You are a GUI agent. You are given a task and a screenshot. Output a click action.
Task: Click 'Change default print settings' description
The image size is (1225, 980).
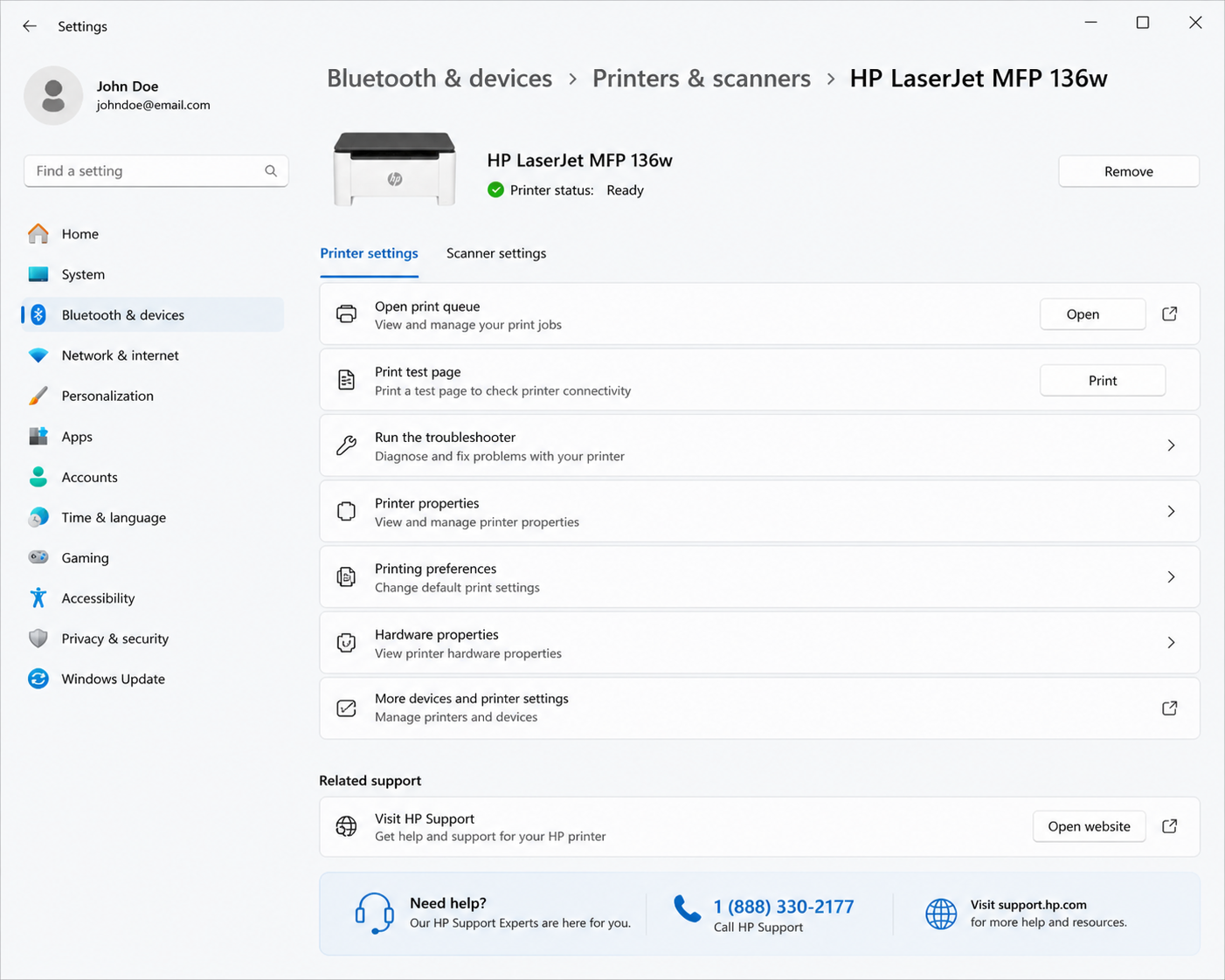tap(457, 588)
